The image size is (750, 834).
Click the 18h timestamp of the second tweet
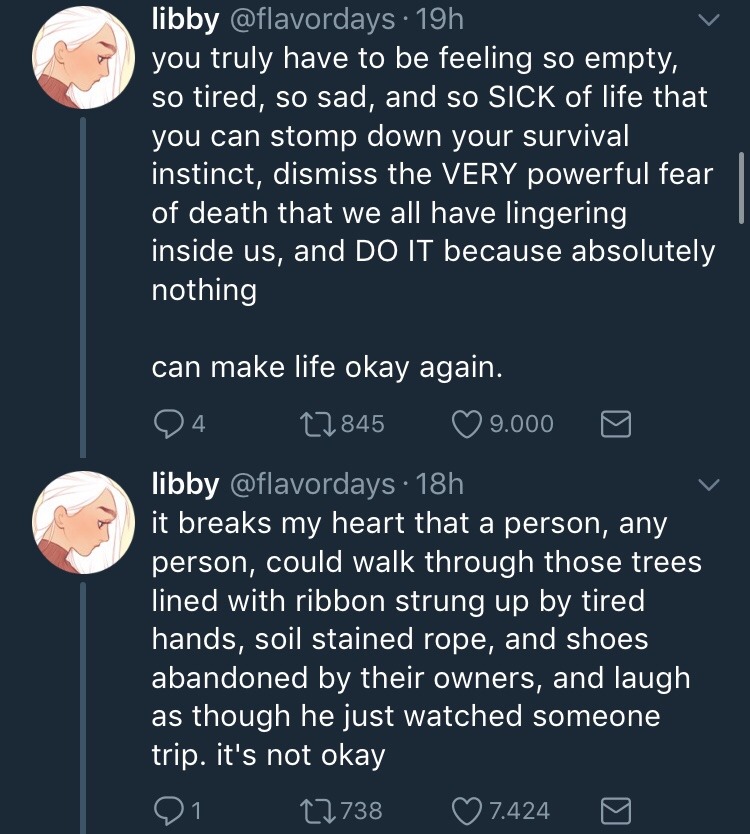point(438,484)
